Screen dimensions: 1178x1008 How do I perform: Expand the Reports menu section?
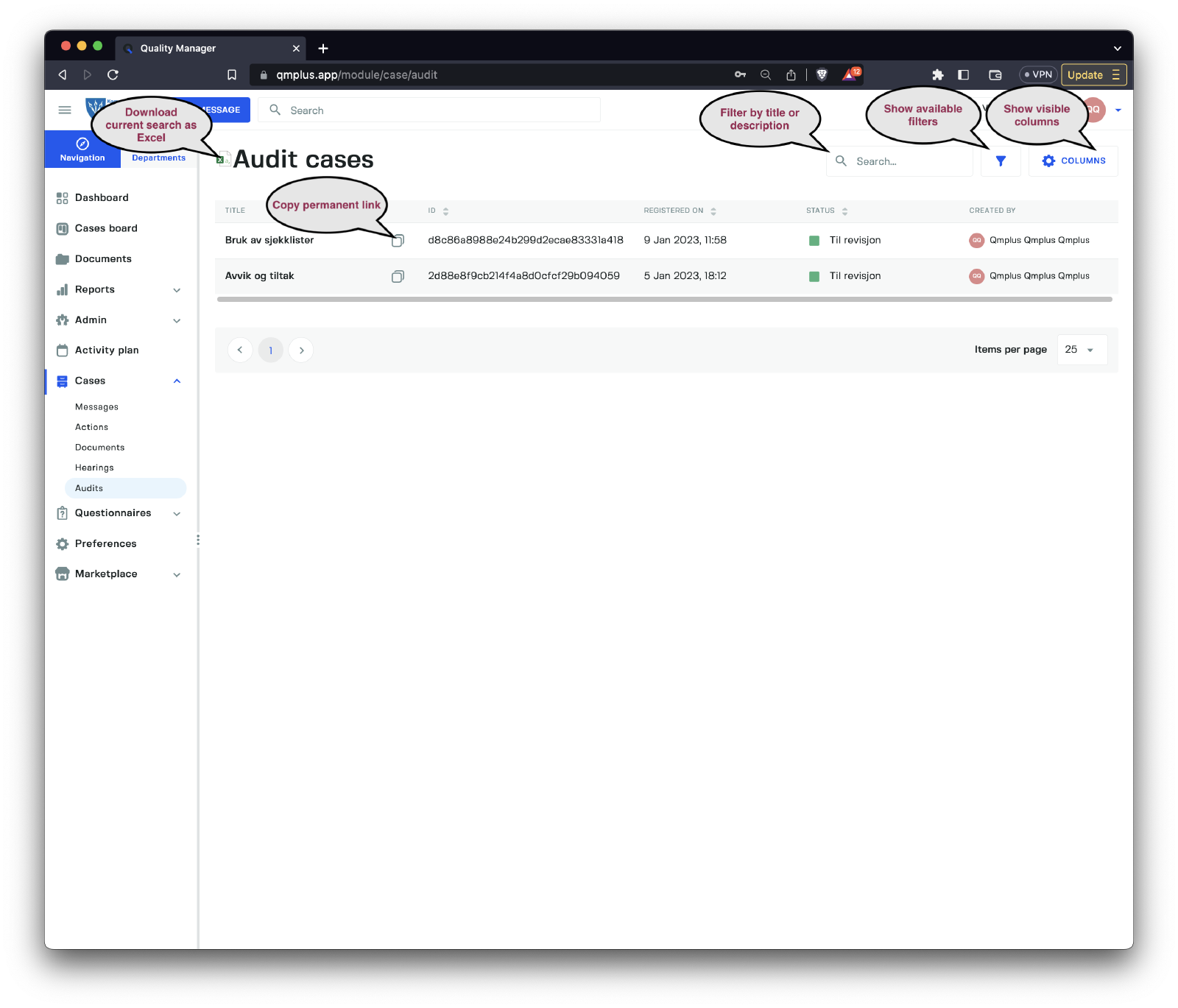(177, 290)
